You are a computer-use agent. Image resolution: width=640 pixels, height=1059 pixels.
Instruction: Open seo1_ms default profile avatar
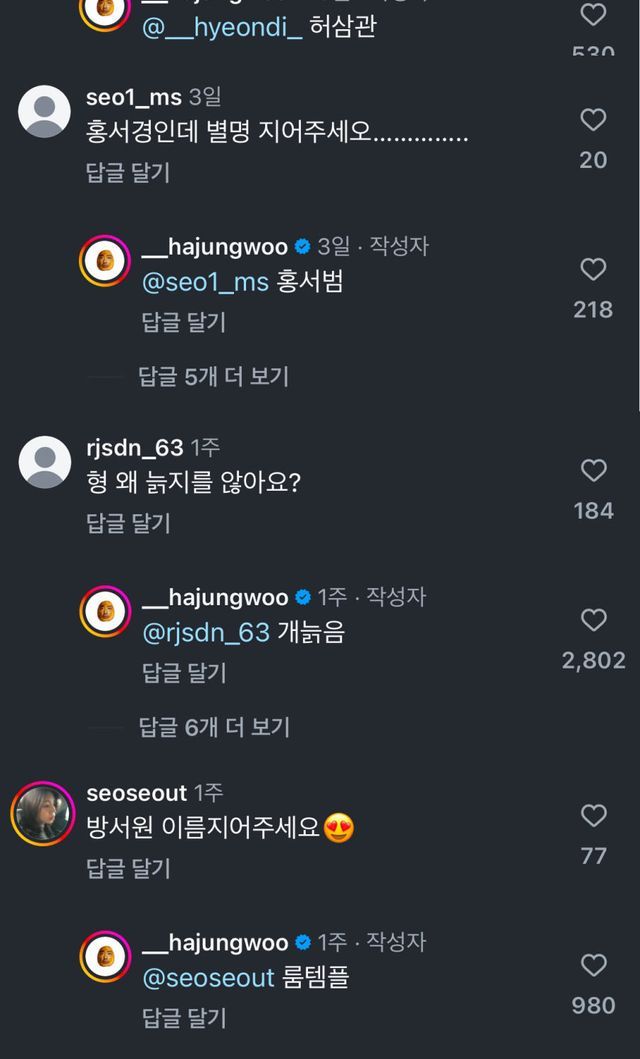44,111
